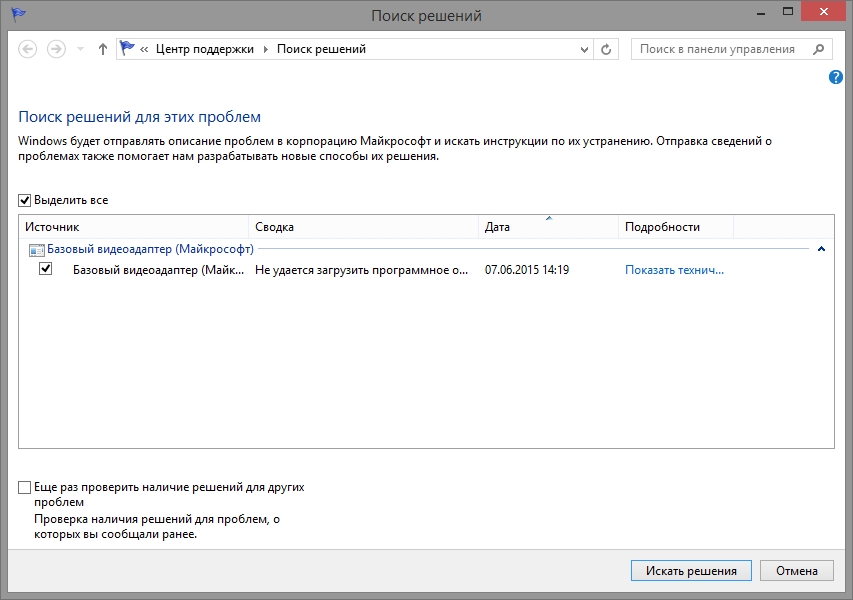The image size is (853, 600).
Task: Open the recent pages dropdown arrow
Action: [81, 50]
